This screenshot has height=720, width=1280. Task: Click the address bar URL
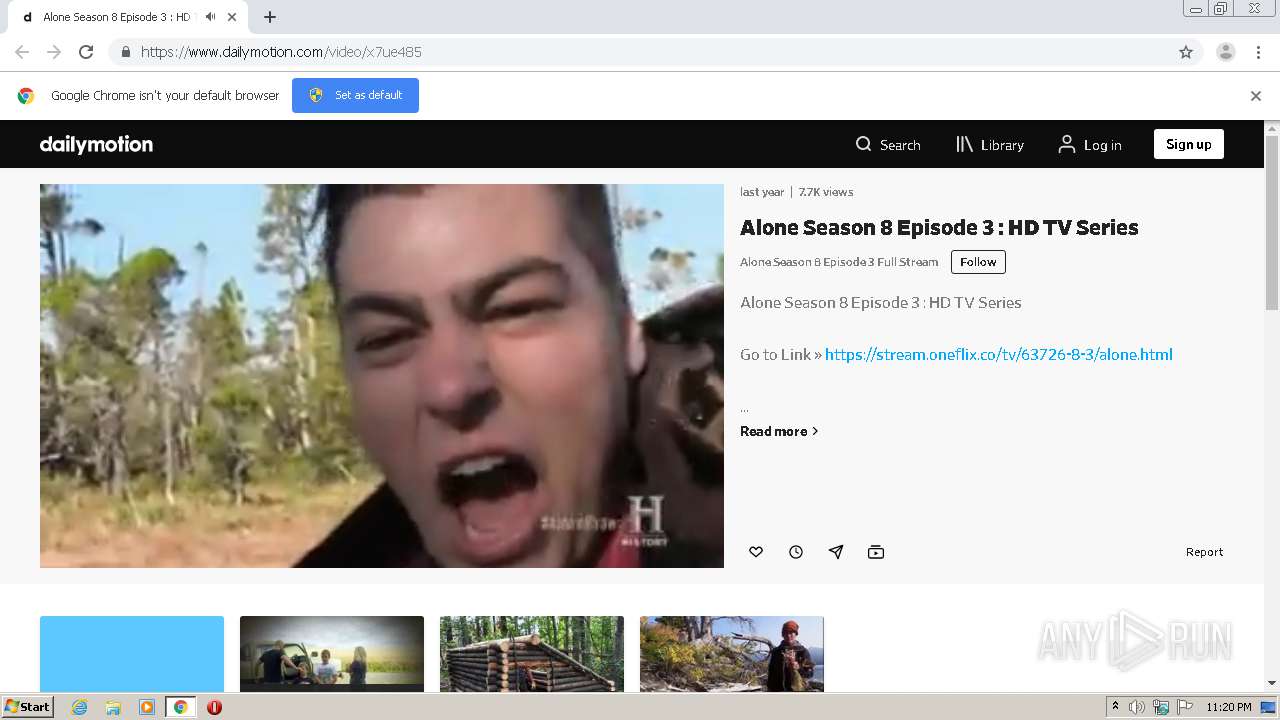click(281, 52)
